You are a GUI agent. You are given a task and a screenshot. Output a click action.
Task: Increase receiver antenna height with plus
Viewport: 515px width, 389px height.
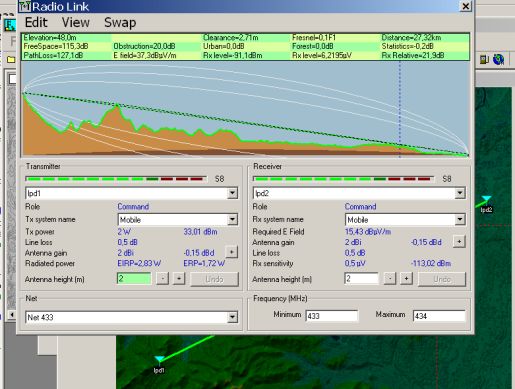pos(406,279)
